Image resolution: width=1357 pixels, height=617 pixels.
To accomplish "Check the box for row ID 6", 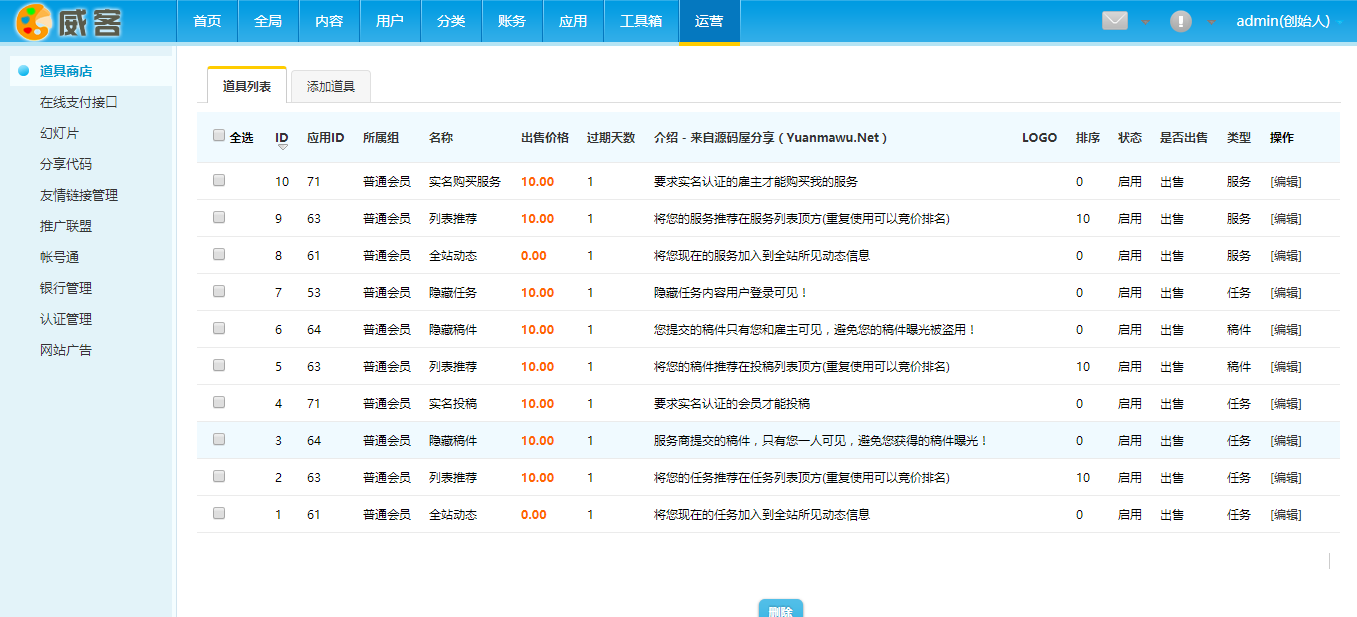I will point(219,328).
